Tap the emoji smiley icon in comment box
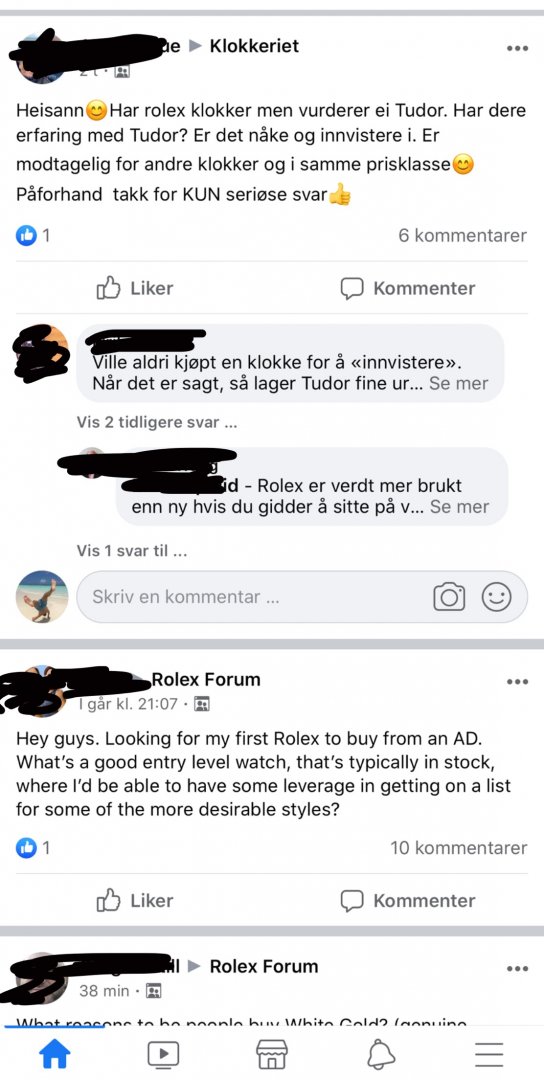544x1080 pixels. [x=496, y=596]
